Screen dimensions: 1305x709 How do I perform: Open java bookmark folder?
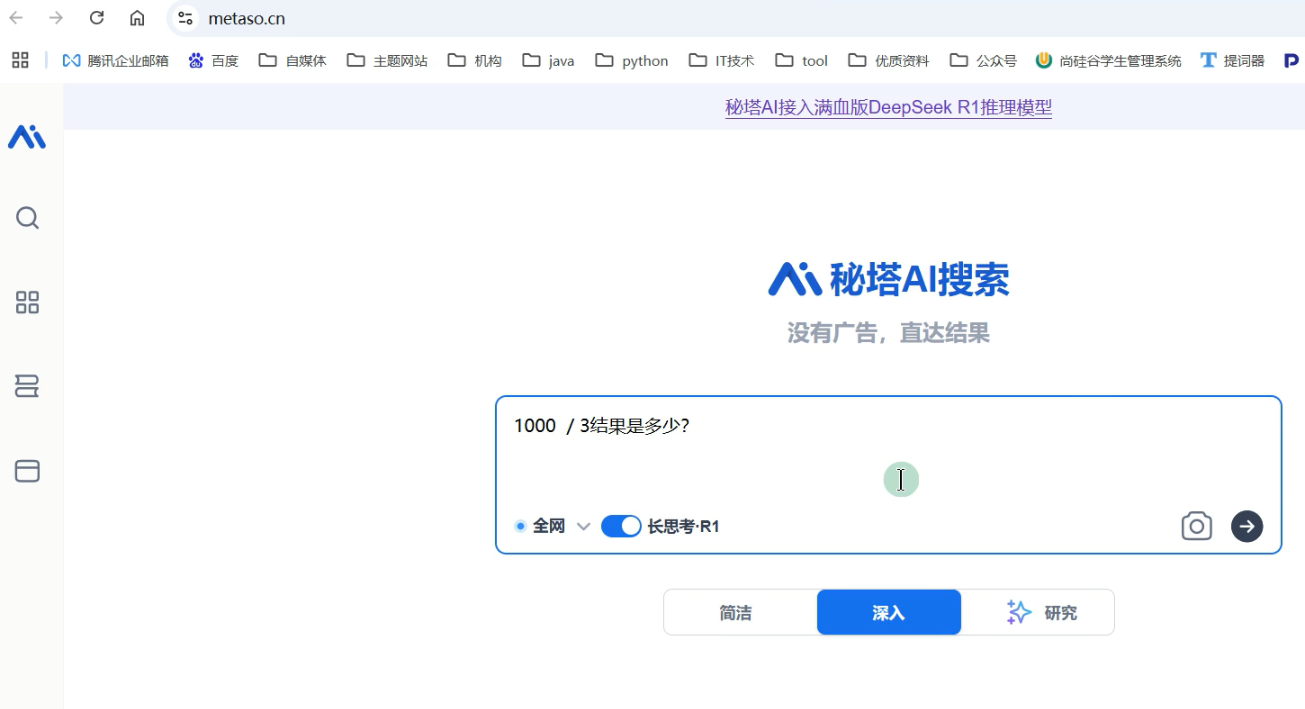tap(548, 60)
